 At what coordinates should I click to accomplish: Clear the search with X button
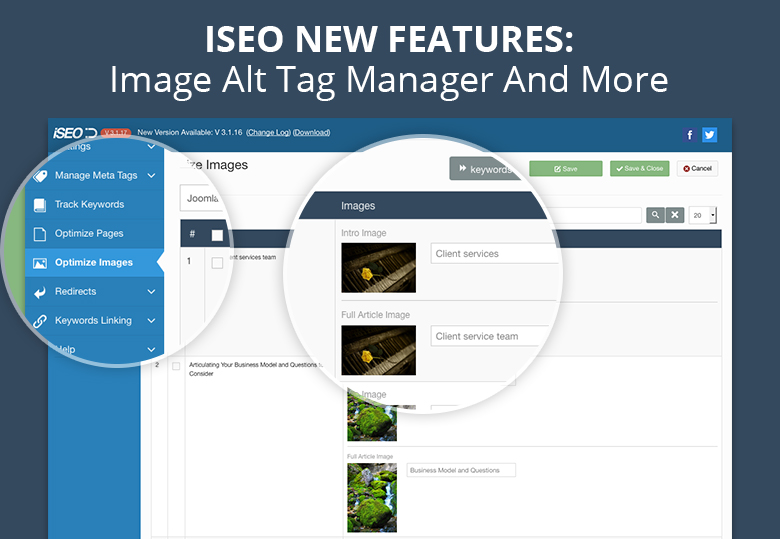coord(675,215)
